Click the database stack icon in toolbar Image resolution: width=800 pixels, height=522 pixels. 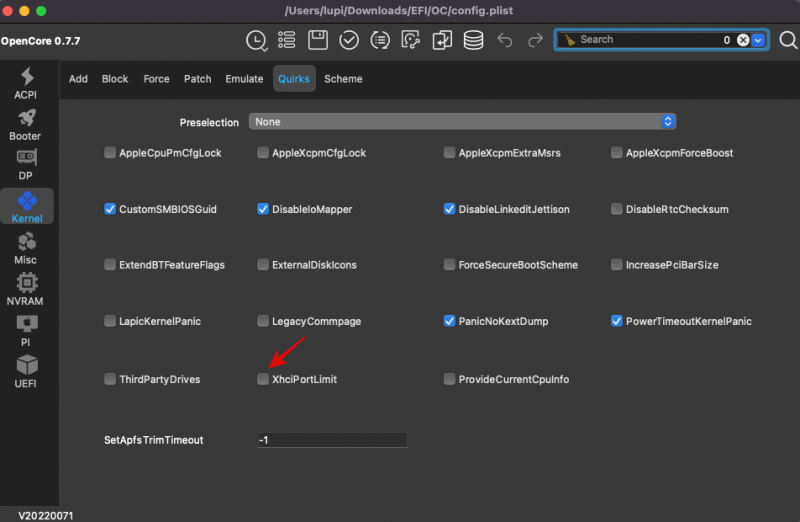(473, 40)
